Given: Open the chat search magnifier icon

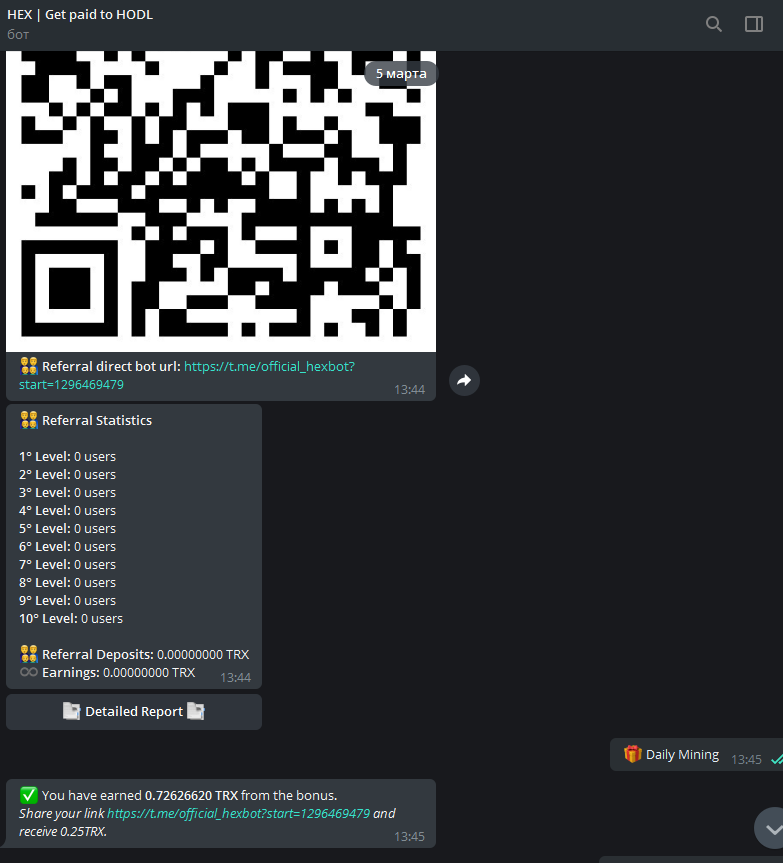Looking at the screenshot, I should coord(713,24).
